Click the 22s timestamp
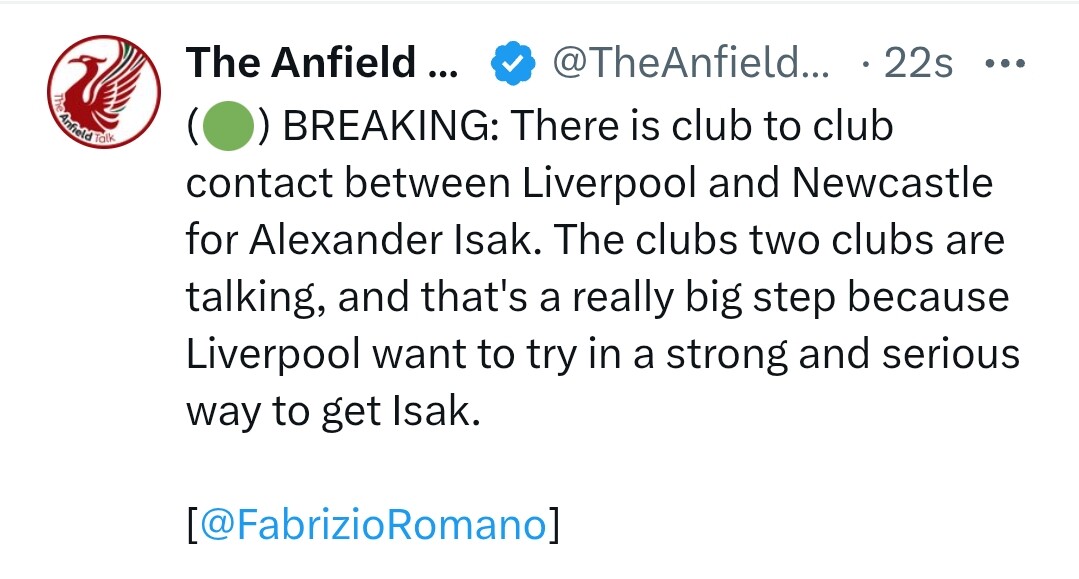 click(918, 65)
